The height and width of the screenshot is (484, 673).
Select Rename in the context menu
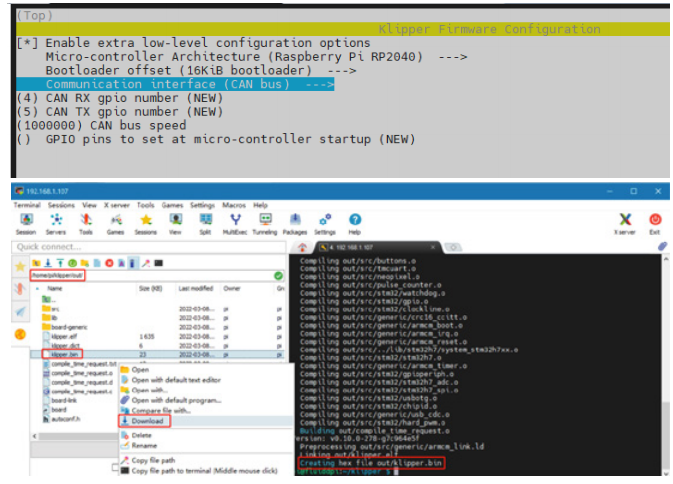tap(144, 446)
